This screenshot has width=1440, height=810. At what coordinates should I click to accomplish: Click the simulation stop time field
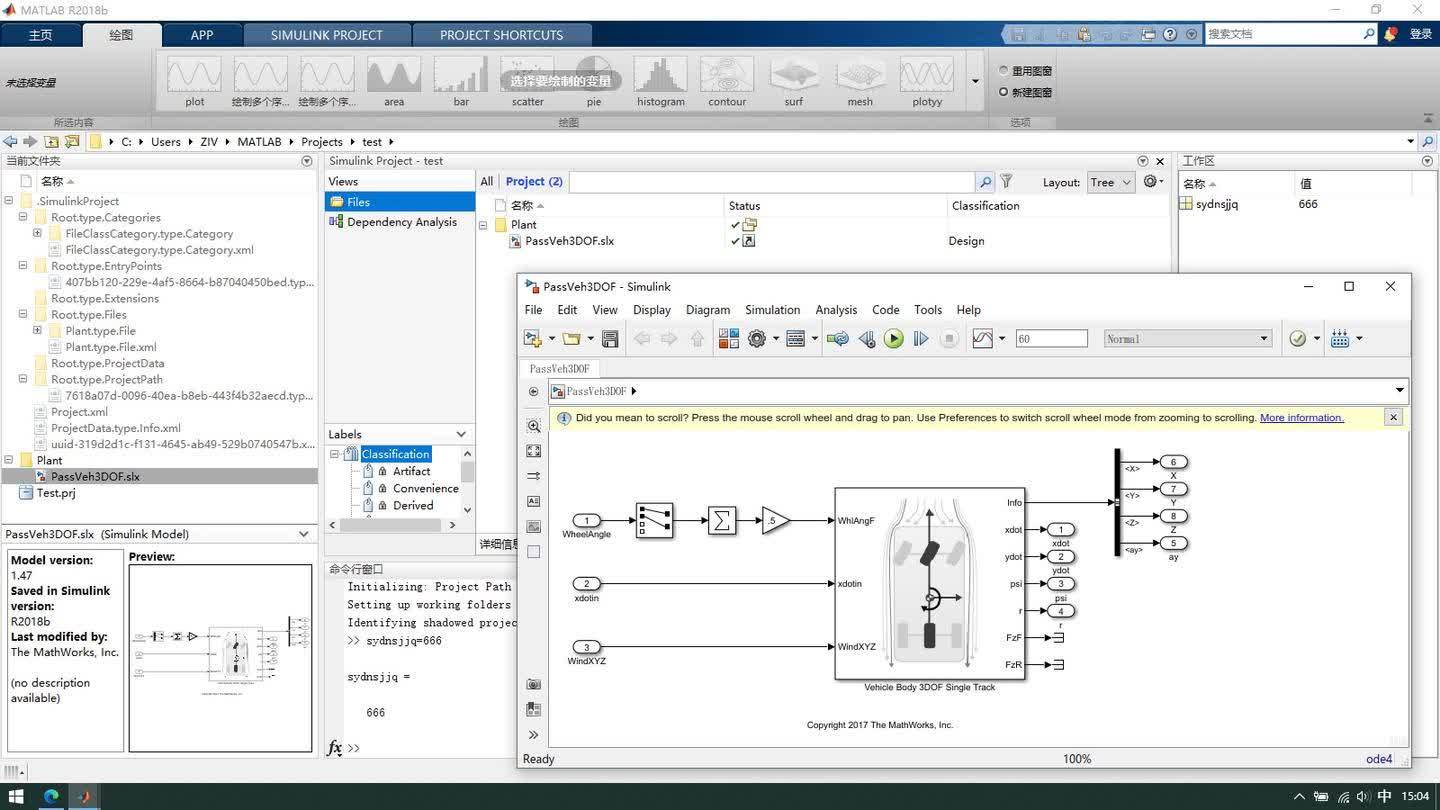pyautogui.click(x=1051, y=339)
